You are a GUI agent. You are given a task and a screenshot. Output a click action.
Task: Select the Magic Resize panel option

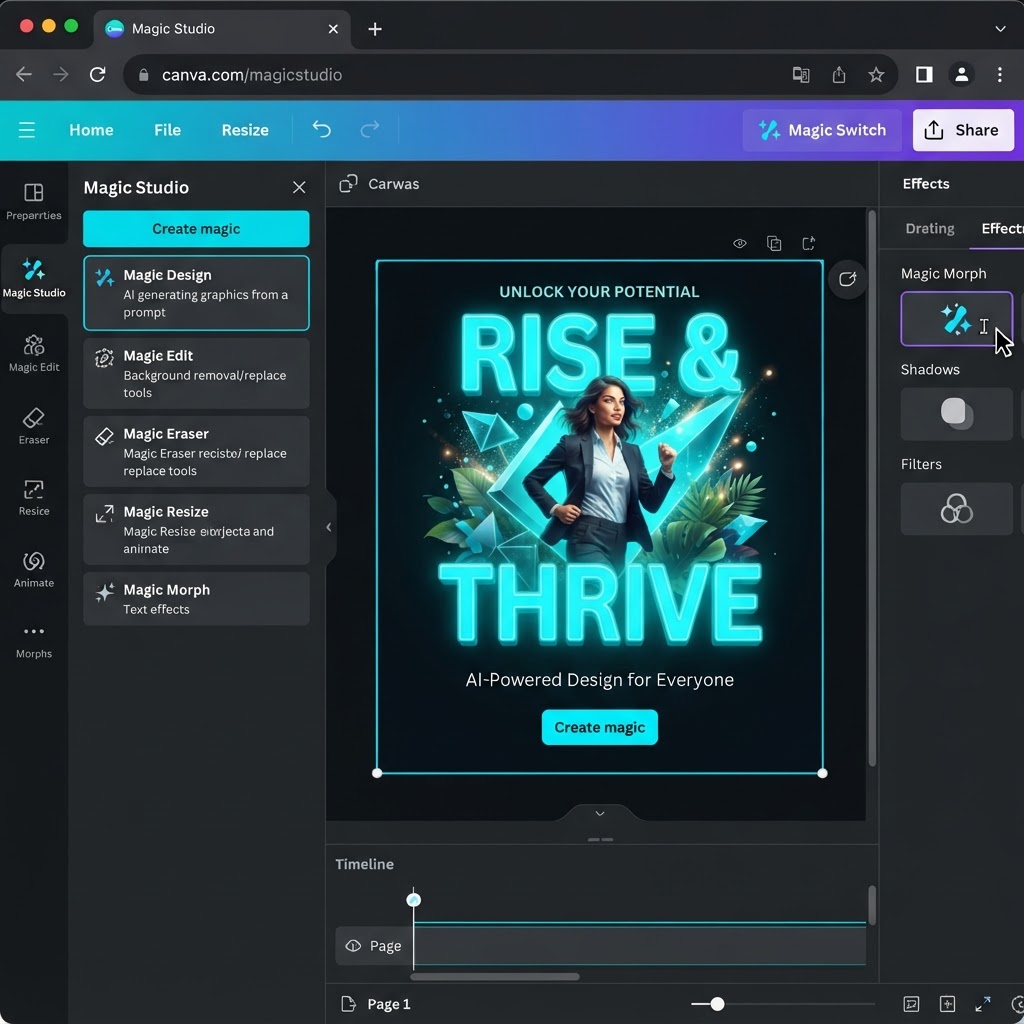196,530
